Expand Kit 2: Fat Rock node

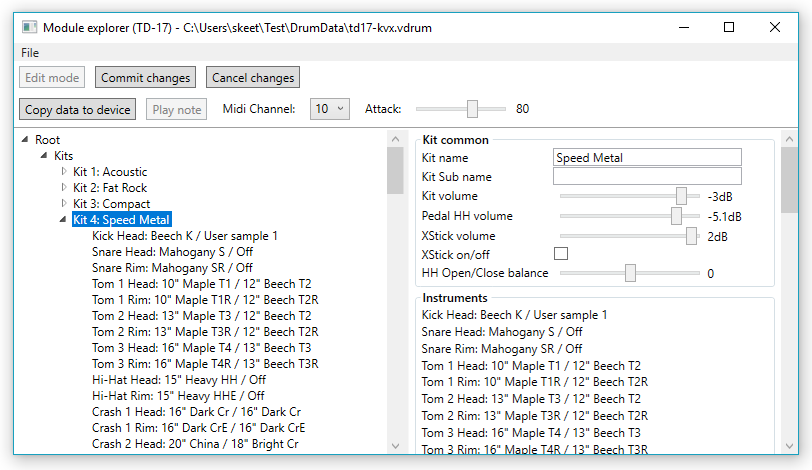pos(64,187)
